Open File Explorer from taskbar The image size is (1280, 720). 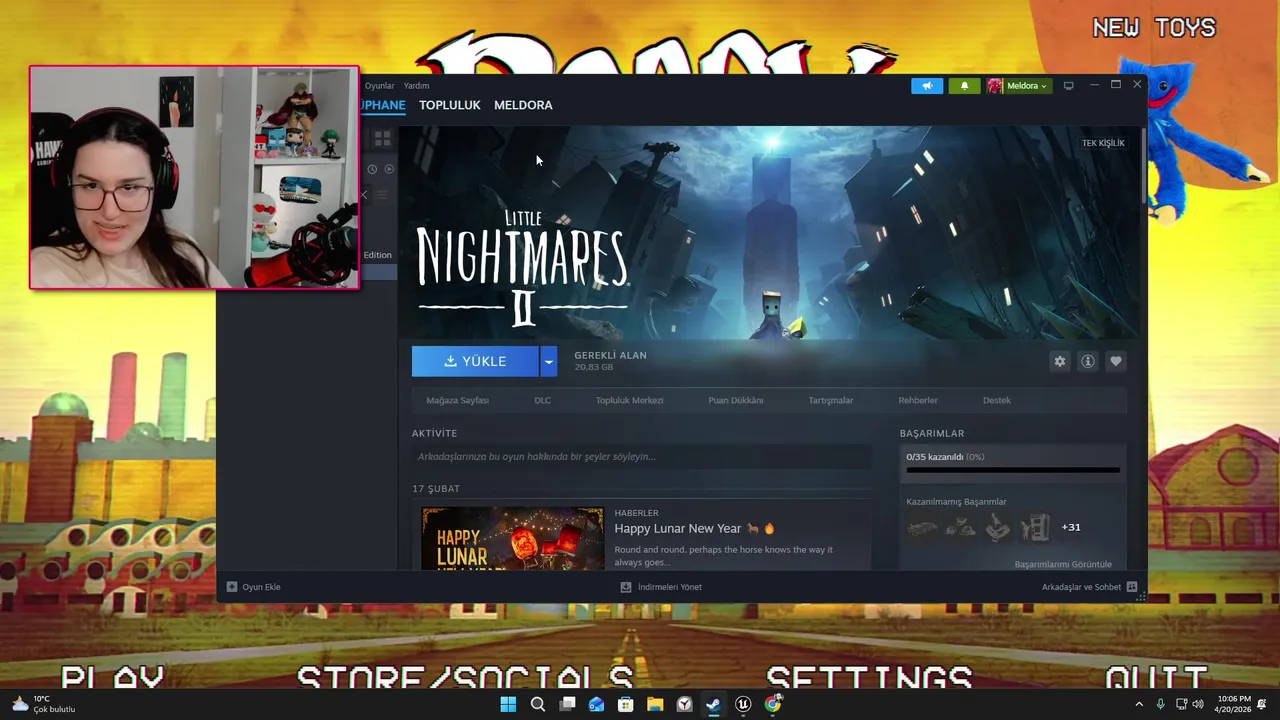click(x=655, y=704)
